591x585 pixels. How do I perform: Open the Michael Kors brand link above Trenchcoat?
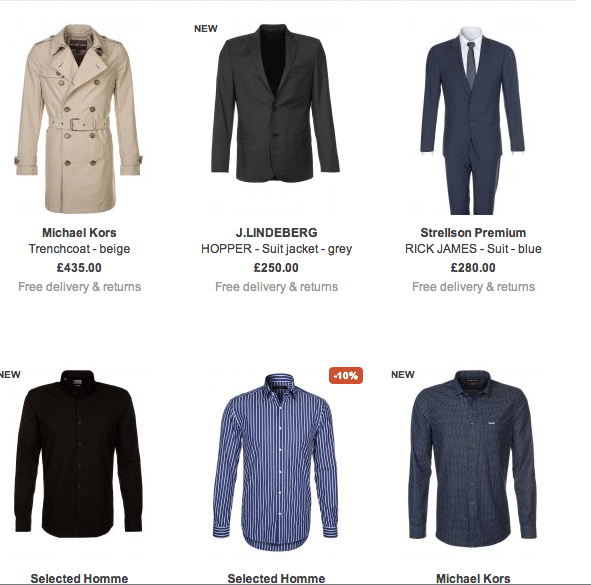79,233
